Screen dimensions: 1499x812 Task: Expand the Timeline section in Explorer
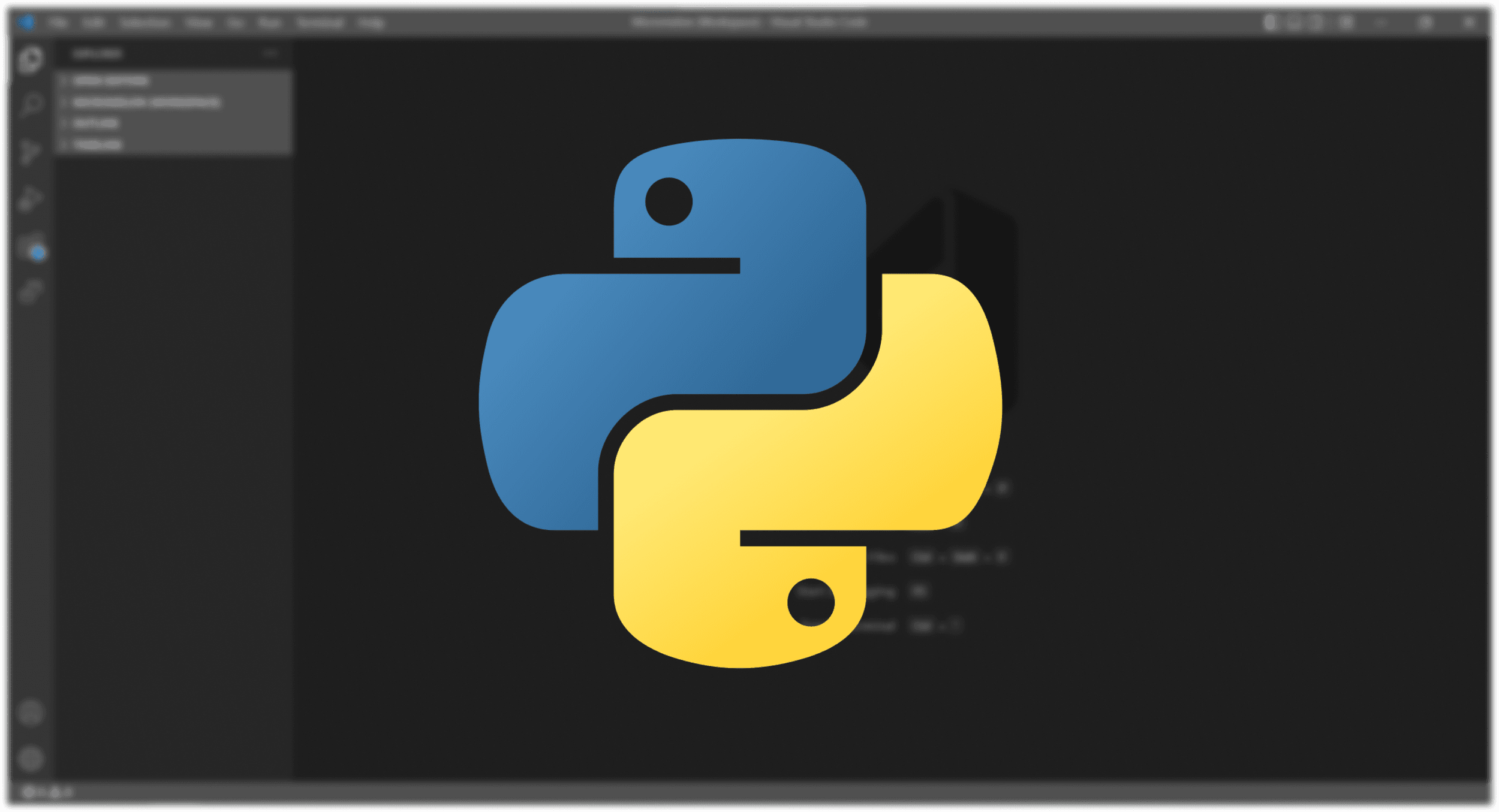pos(96,144)
